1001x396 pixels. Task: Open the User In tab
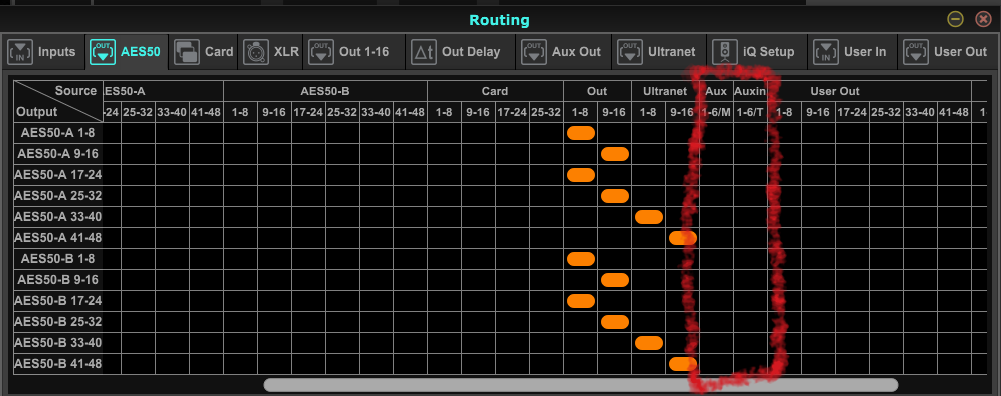pos(852,52)
